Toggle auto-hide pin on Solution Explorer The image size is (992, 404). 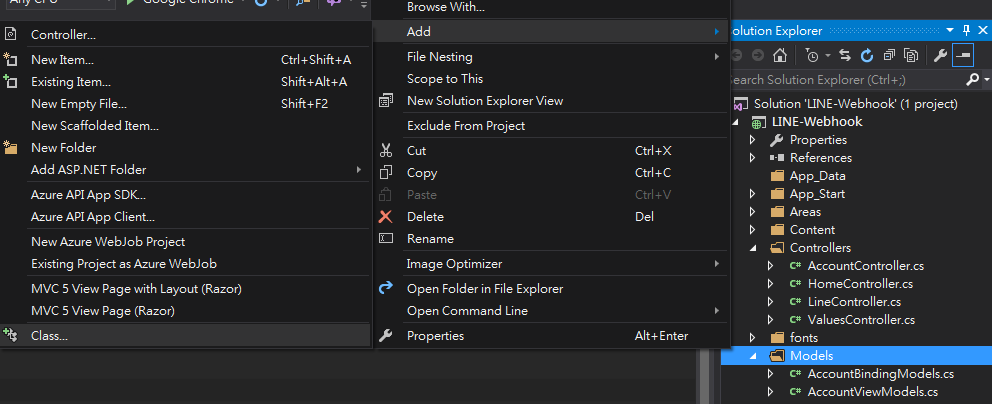(x=966, y=33)
